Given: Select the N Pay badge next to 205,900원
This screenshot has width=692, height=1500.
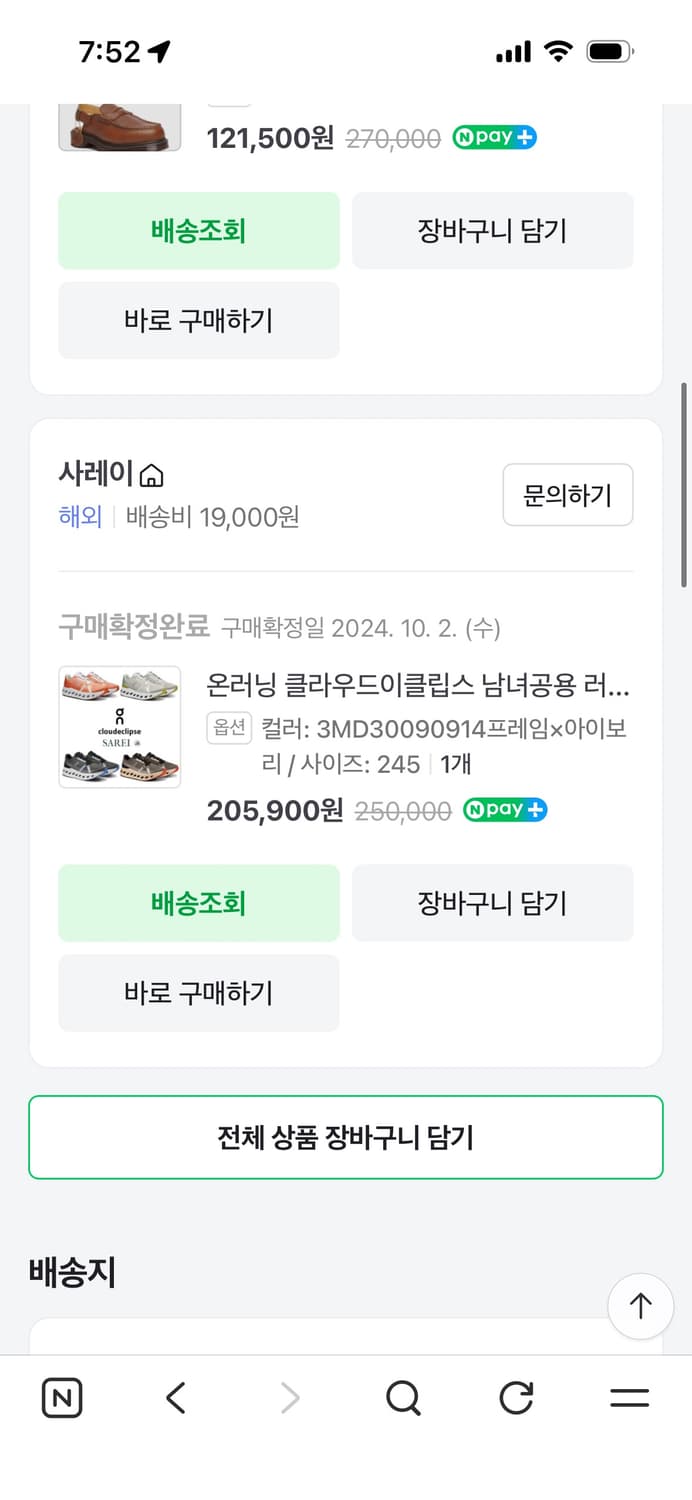Looking at the screenshot, I should pos(505,810).
